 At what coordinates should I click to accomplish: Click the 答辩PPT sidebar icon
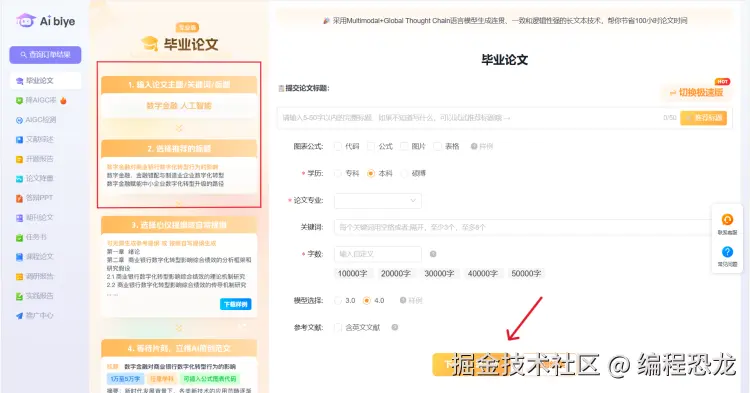tap(19, 198)
